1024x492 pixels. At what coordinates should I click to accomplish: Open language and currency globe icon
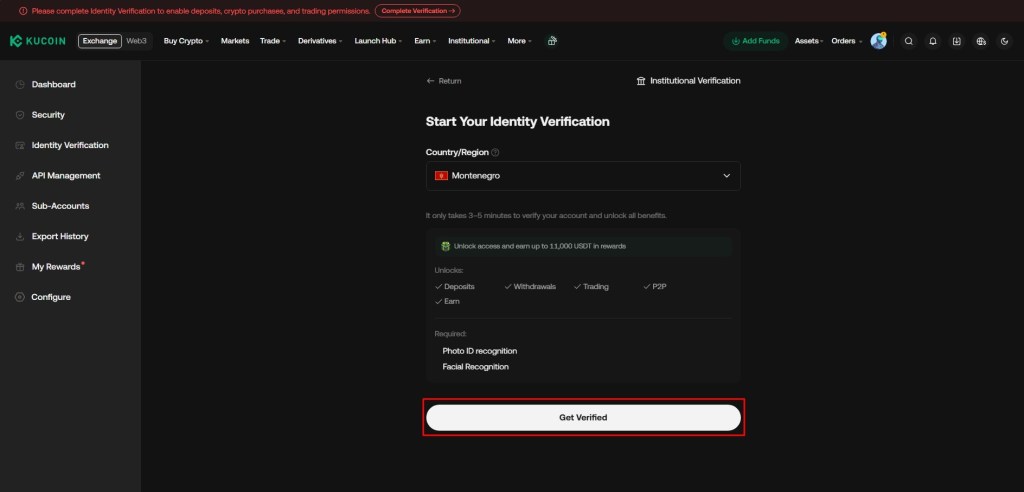pos(981,41)
